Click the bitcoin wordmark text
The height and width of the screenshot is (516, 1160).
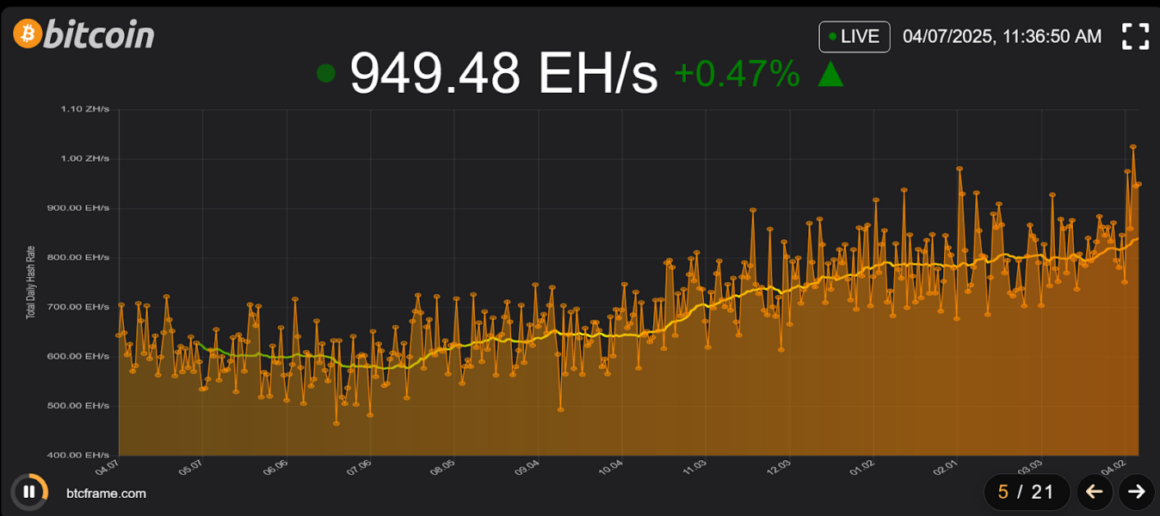click(x=99, y=35)
